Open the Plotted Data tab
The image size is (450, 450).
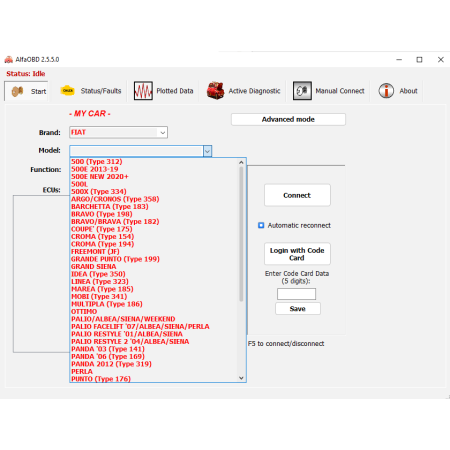click(163, 91)
